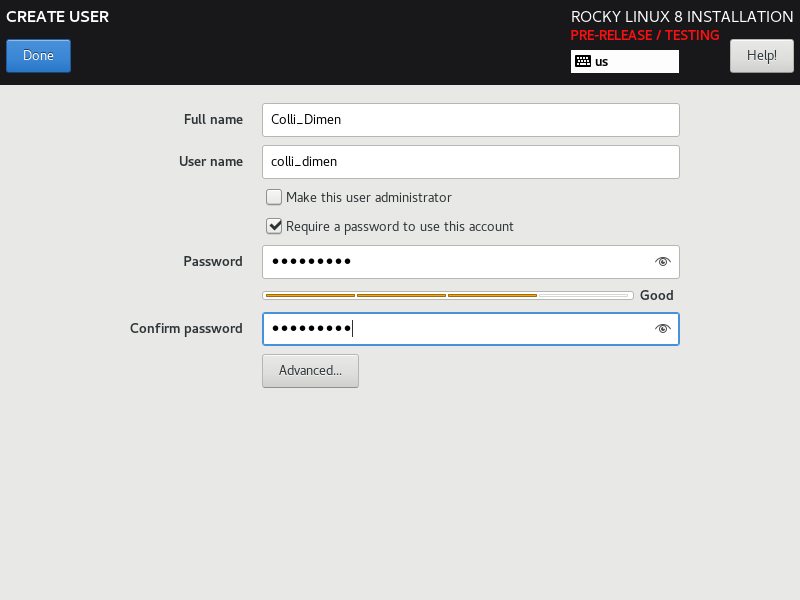
Task: Click the ROCKY LINUX 8 INSTALLATION title
Action: pyautogui.click(x=682, y=17)
